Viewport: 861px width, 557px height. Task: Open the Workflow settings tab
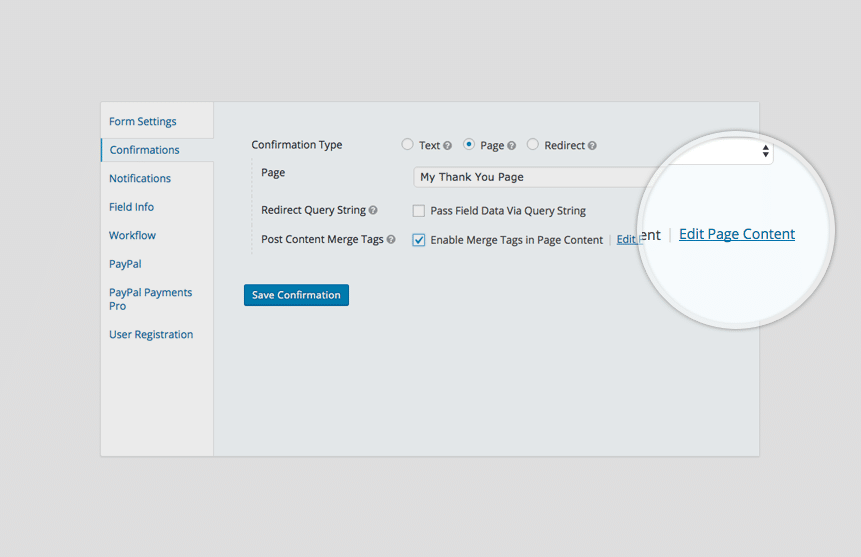132,236
